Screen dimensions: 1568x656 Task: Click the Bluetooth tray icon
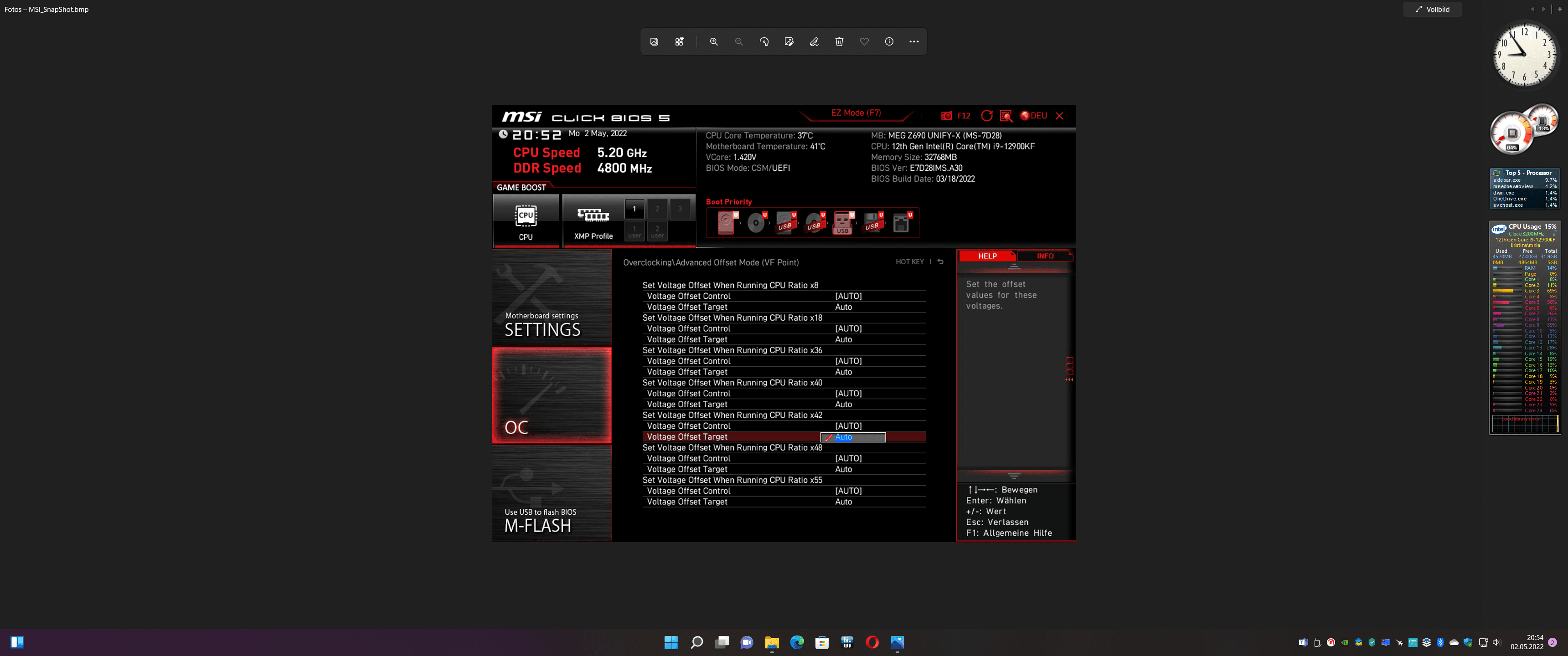click(x=1440, y=642)
